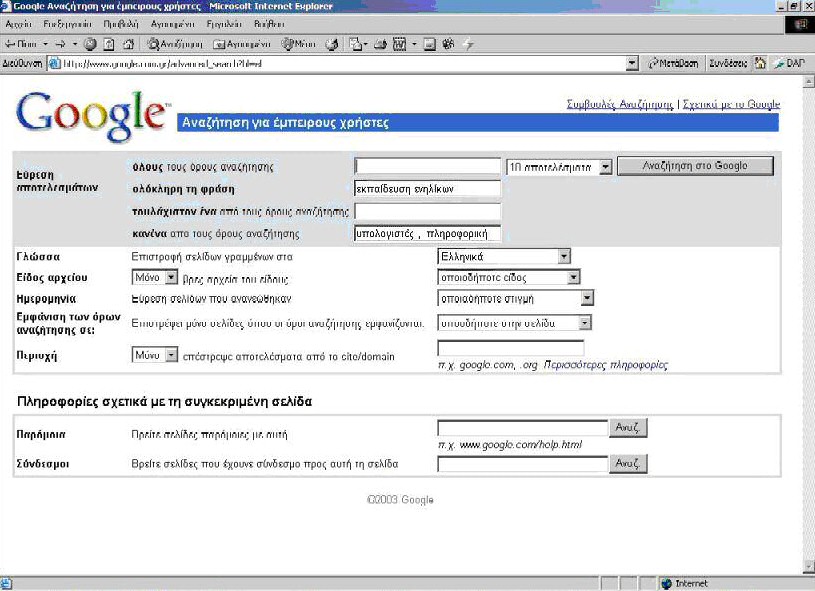Click the 'ολόκληρη τη φράση' text field
This screenshot has width=815, height=591.
tap(428, 189)
